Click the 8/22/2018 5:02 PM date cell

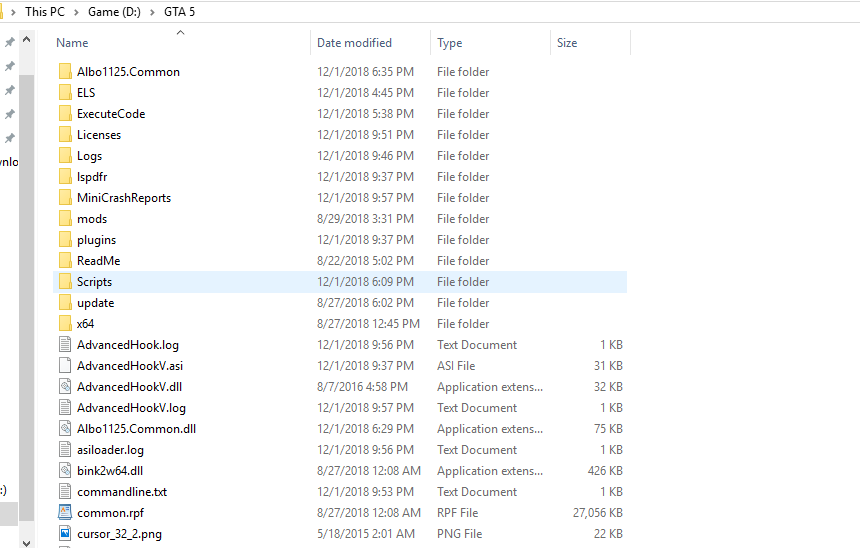[365, 261]
